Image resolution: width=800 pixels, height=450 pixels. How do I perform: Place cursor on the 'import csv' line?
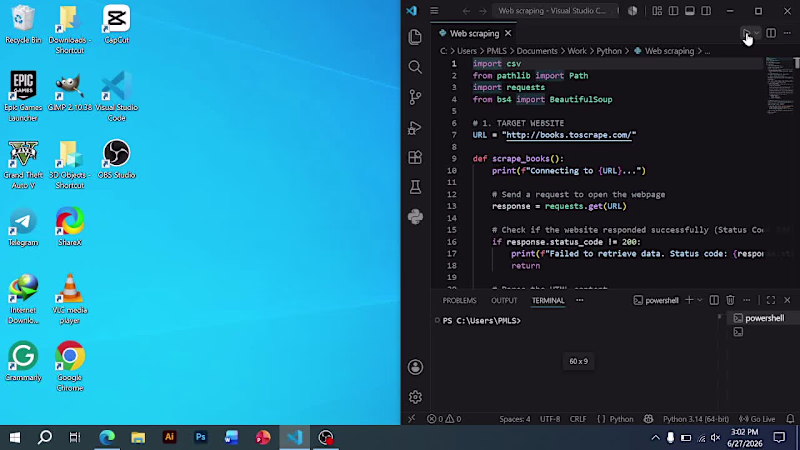497,64
